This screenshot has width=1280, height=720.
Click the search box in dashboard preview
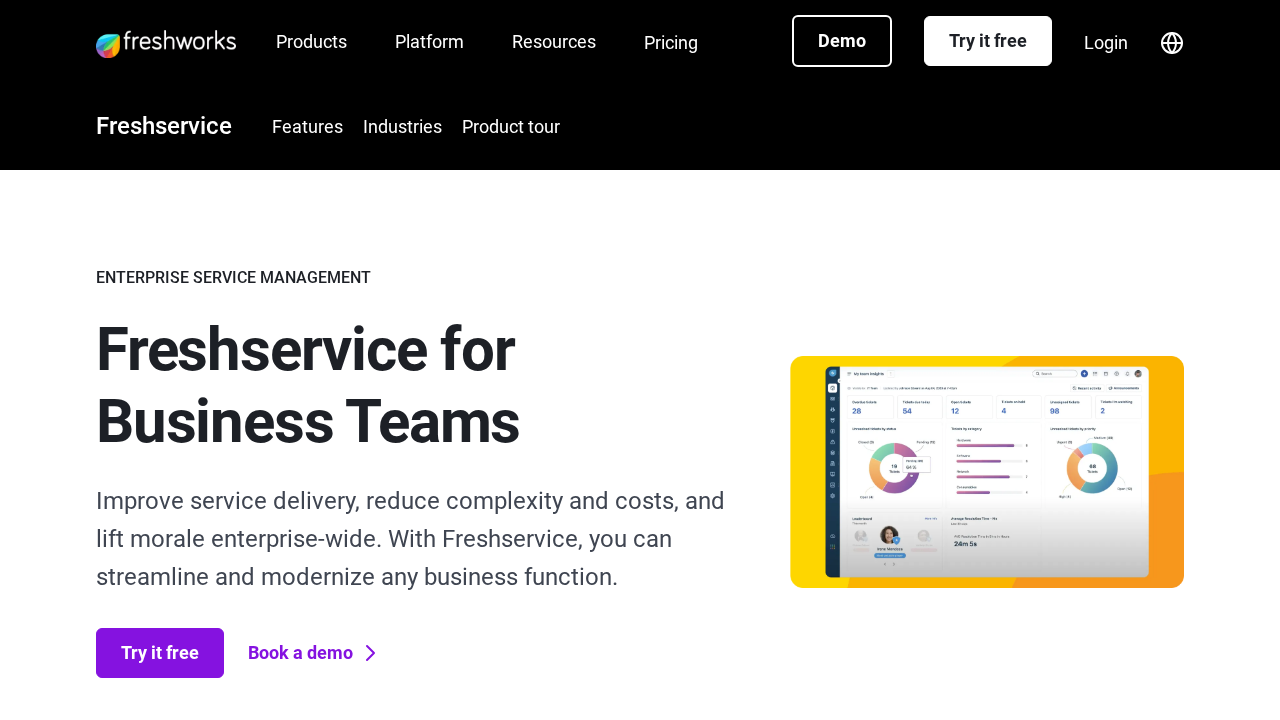pos(1054,374)
